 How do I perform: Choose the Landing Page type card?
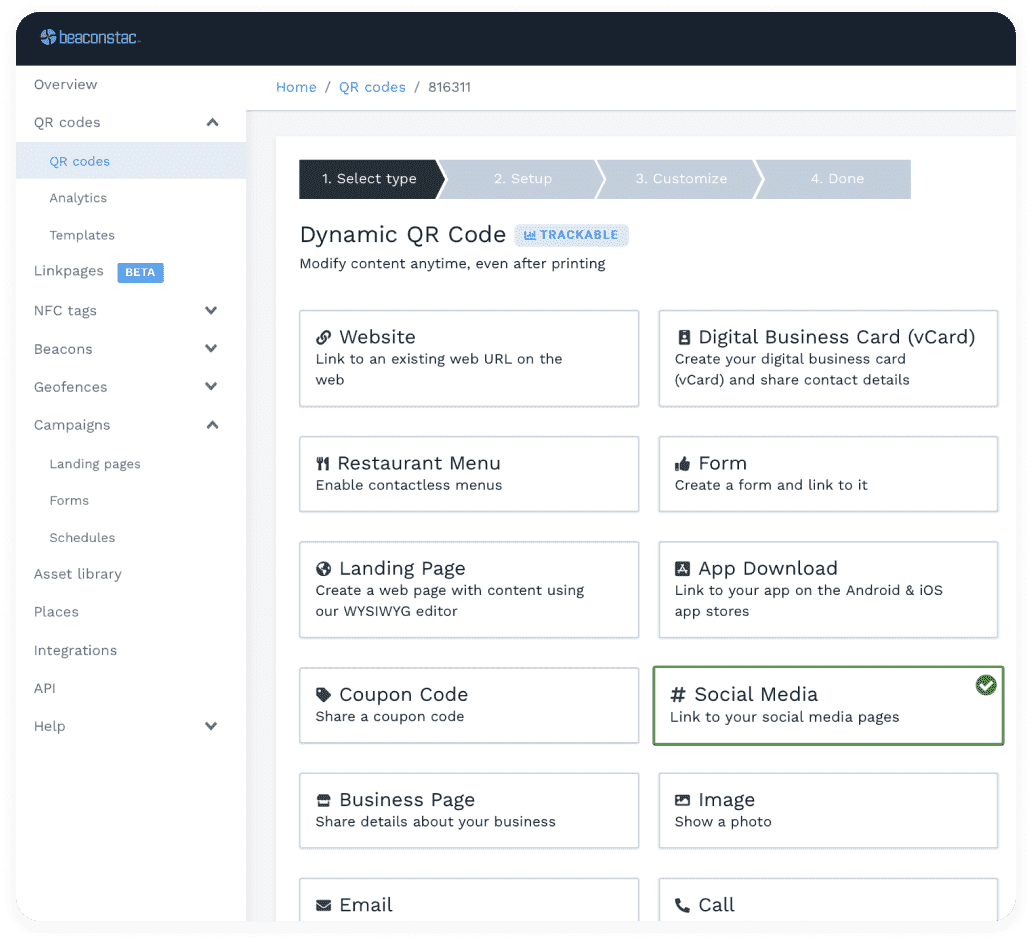click(469, 590)
